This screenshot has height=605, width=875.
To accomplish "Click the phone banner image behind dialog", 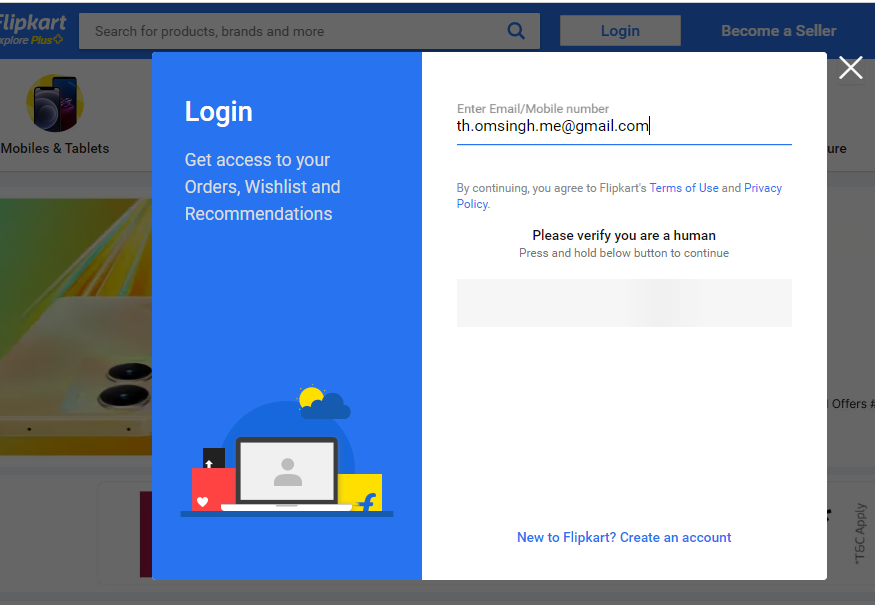I will [76, 327].
